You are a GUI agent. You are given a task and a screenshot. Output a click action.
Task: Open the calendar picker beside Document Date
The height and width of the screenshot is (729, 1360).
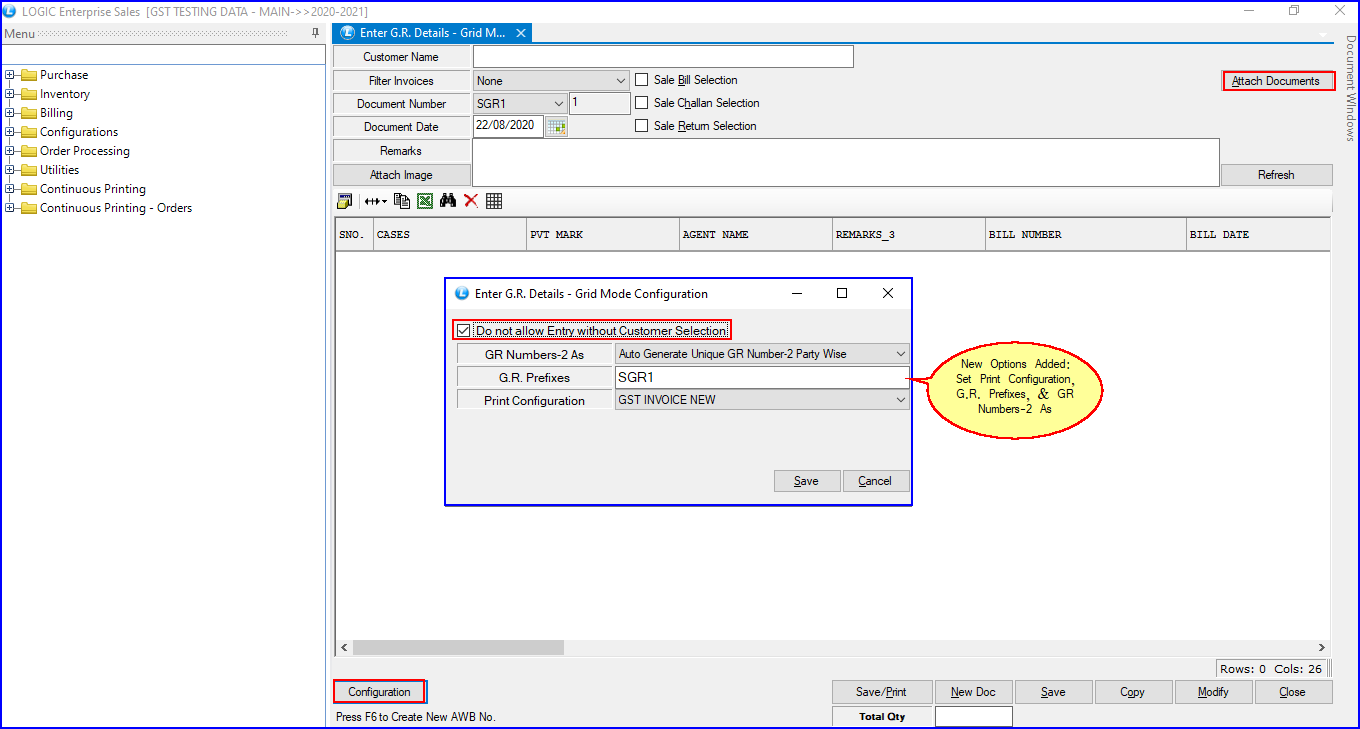point(556,127)
